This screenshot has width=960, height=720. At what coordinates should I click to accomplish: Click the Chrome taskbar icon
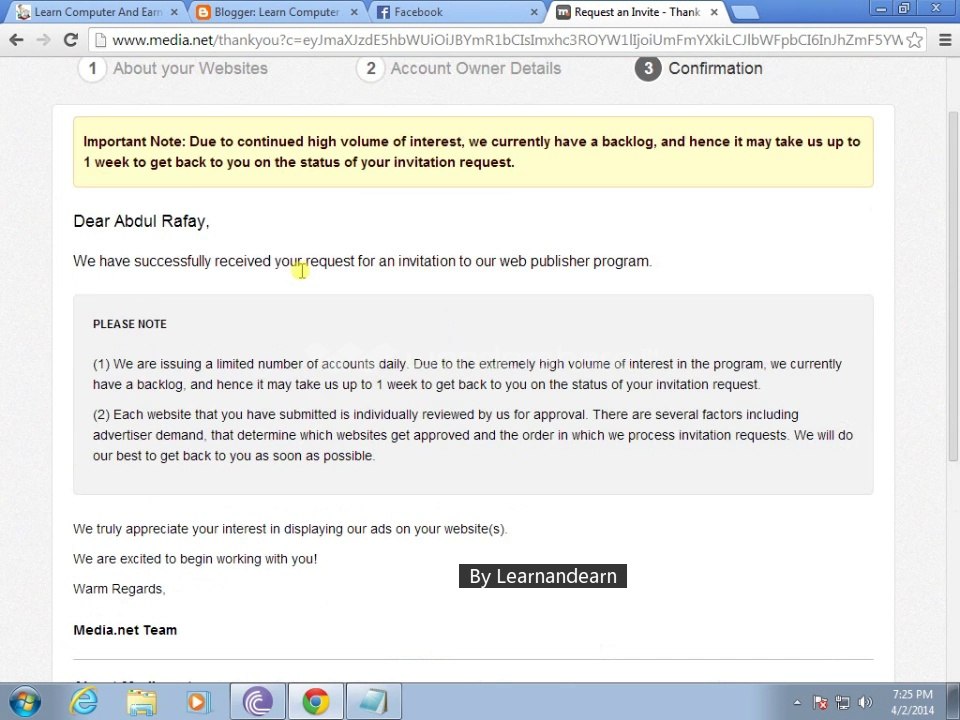click(x=315, y=702)
